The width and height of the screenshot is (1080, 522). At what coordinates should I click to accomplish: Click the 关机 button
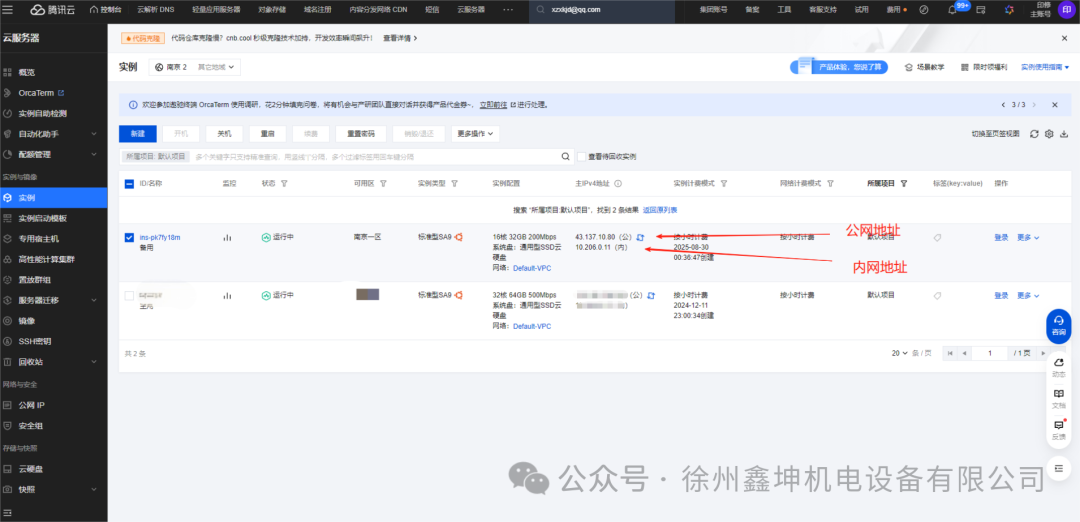(x=224, y=134)
